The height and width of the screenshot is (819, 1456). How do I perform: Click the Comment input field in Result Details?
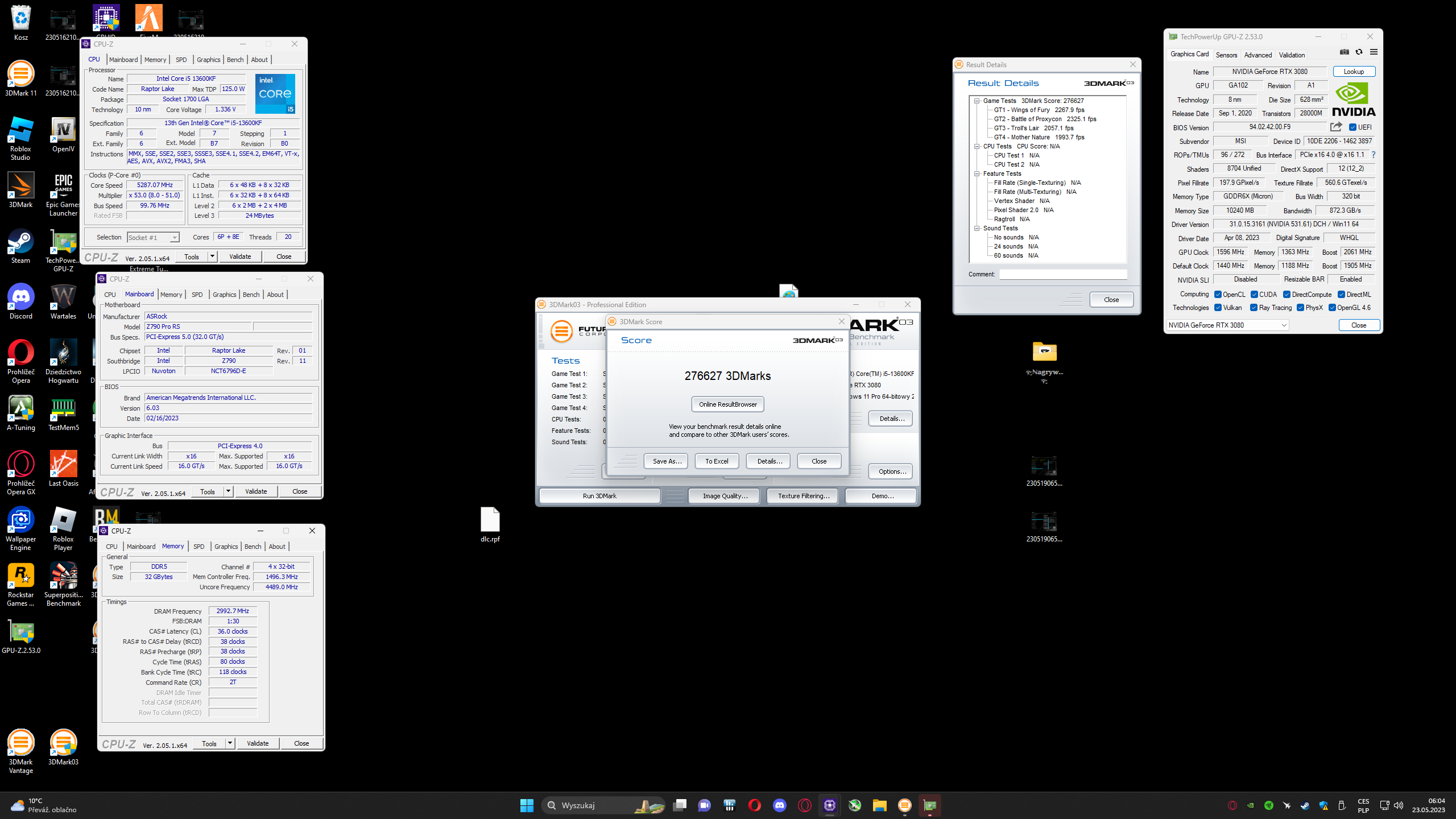(1063, 274)
